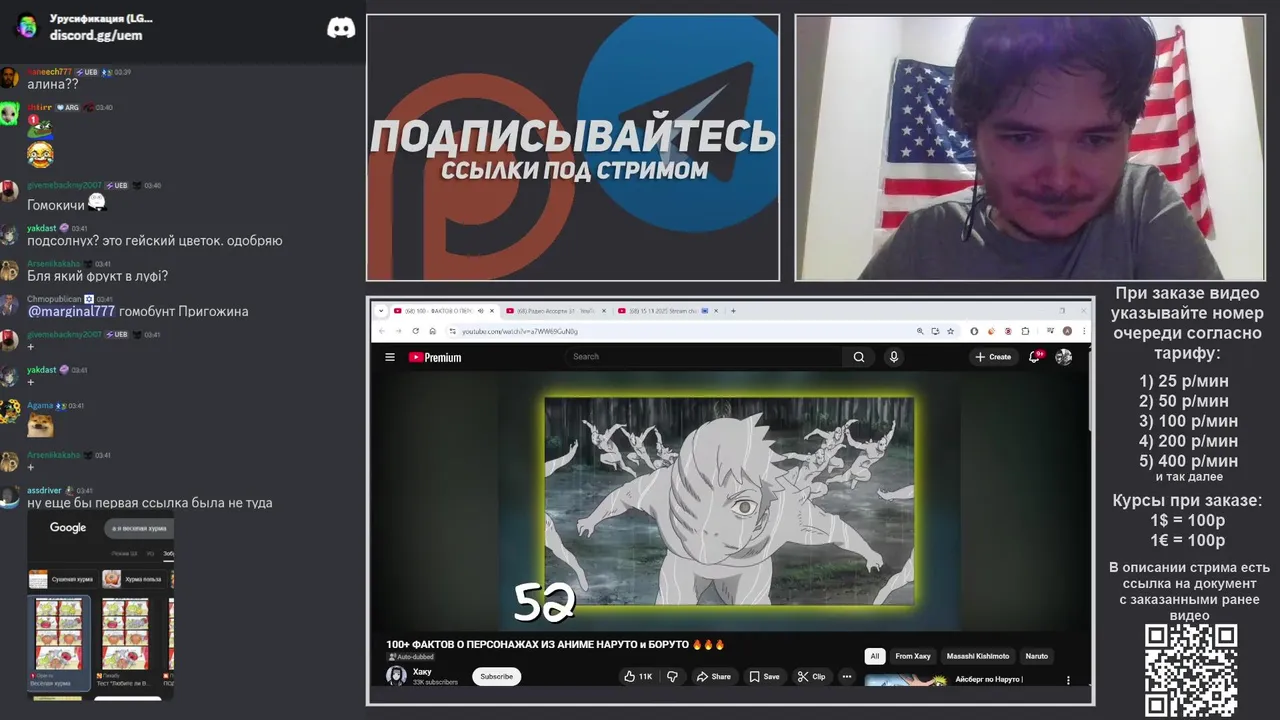Click the Agama username in chat
Image resolution: width=1280 pixels, height=720 pixels.
click(40, 406)
